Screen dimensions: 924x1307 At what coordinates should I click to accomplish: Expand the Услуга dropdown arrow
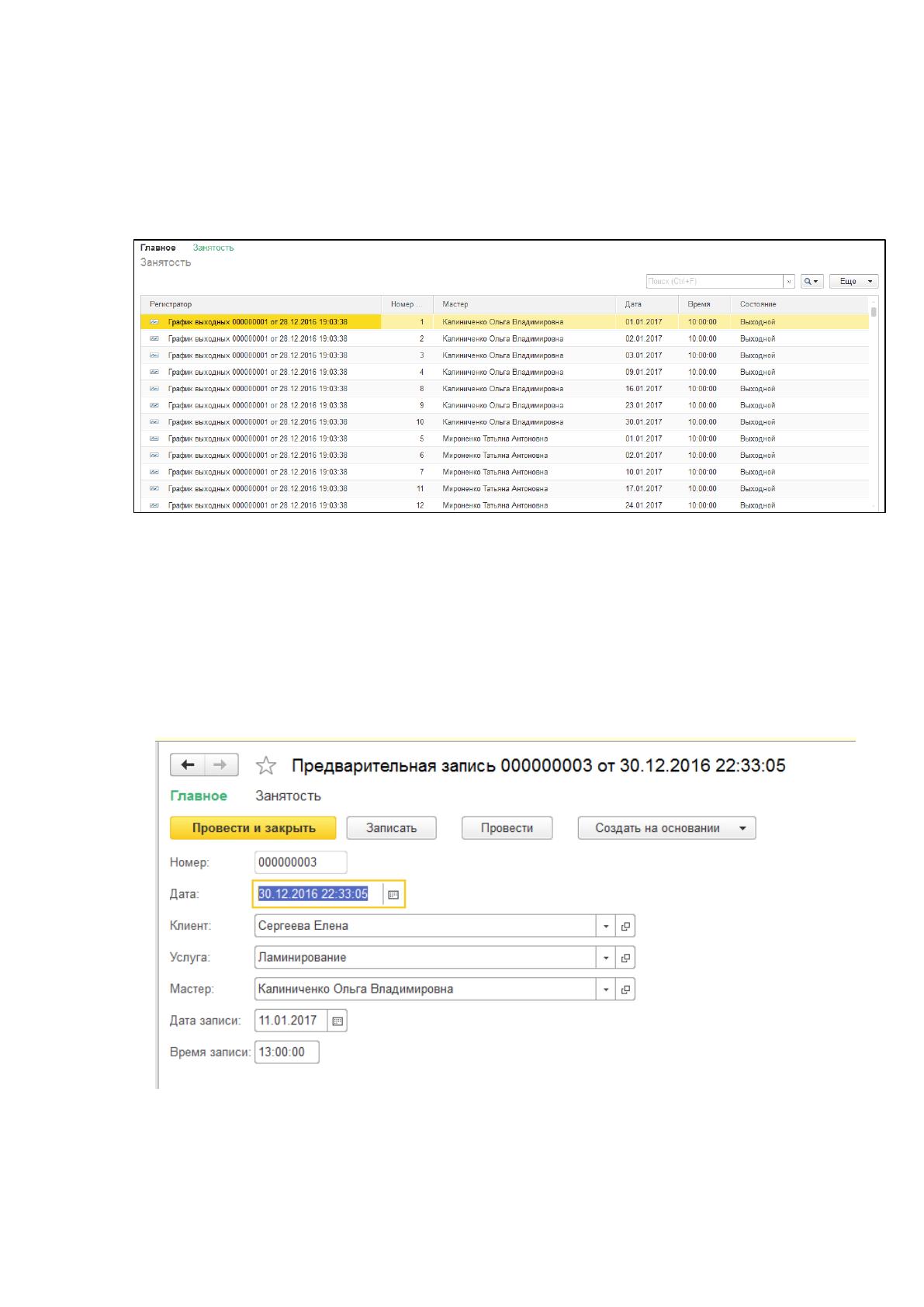[606, 958]
